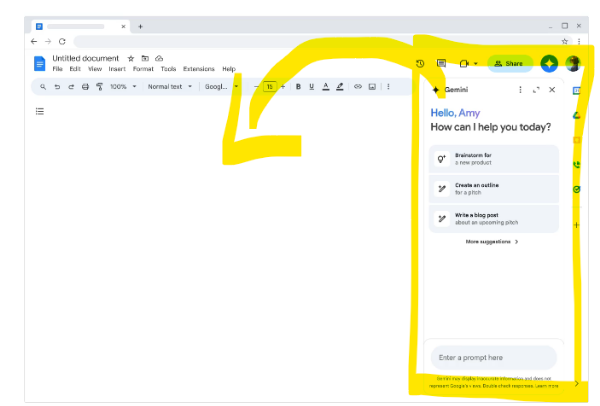Expand the Gemini panel
Image resolution: width=600 pixels, height=406 pixels.
click(536, 90)
